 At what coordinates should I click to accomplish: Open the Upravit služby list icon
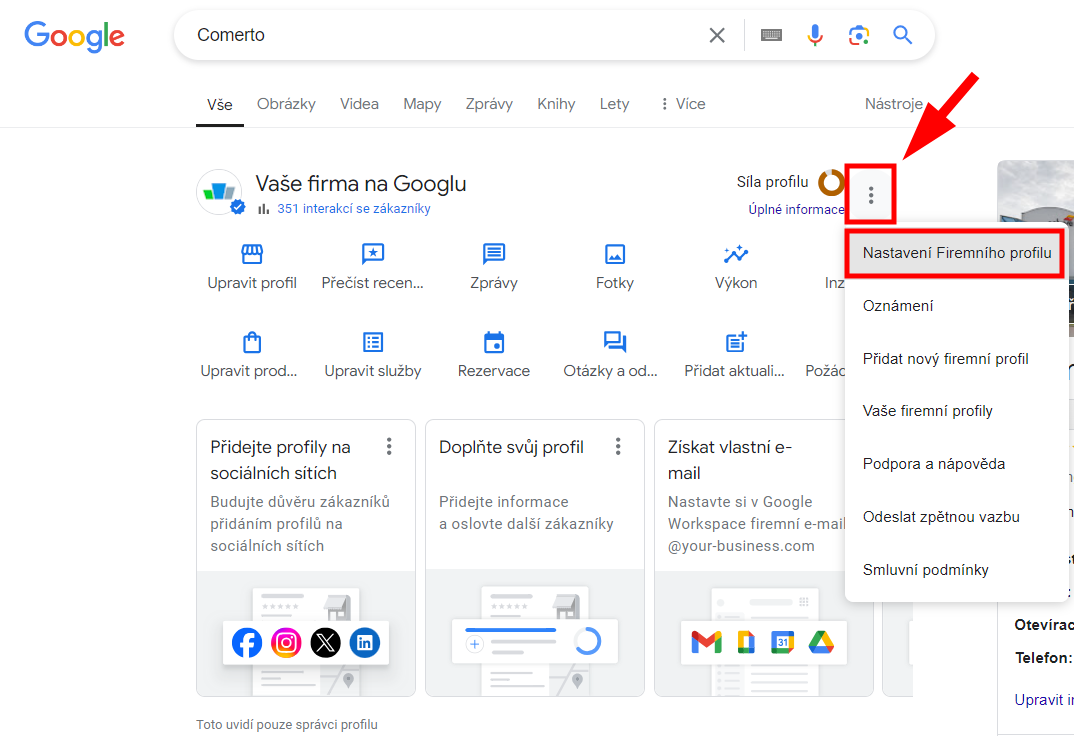click(373, 342)
